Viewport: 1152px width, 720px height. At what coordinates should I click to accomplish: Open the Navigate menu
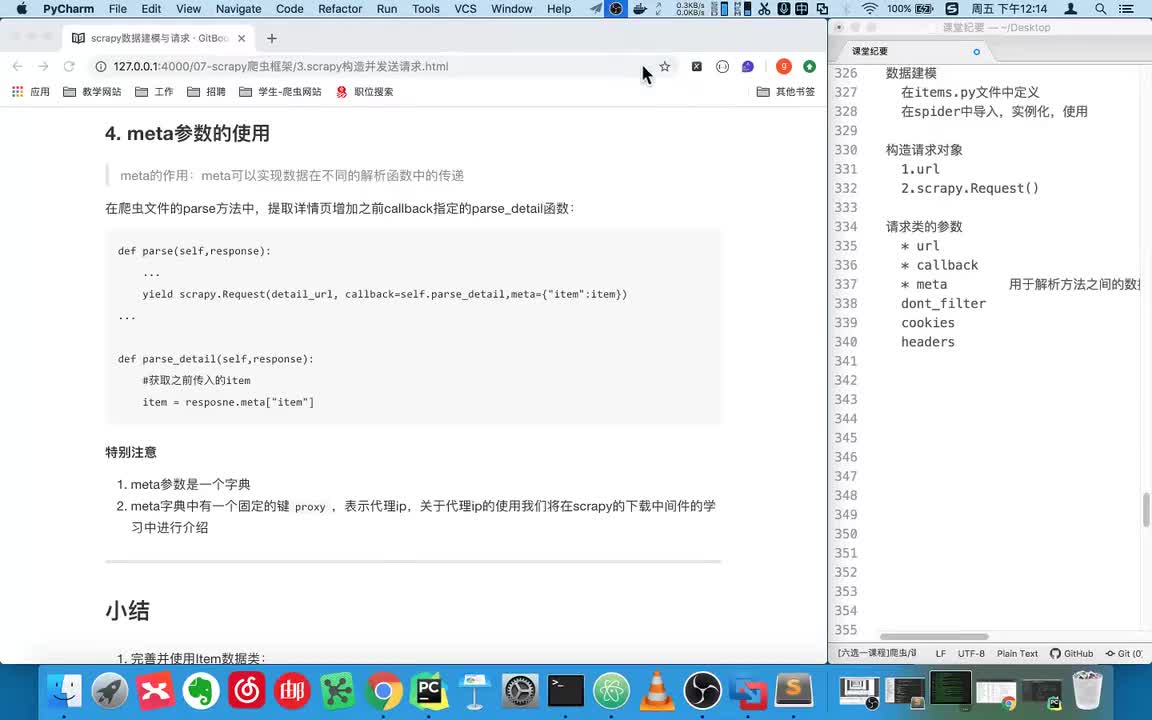click(x=238, y=9)
